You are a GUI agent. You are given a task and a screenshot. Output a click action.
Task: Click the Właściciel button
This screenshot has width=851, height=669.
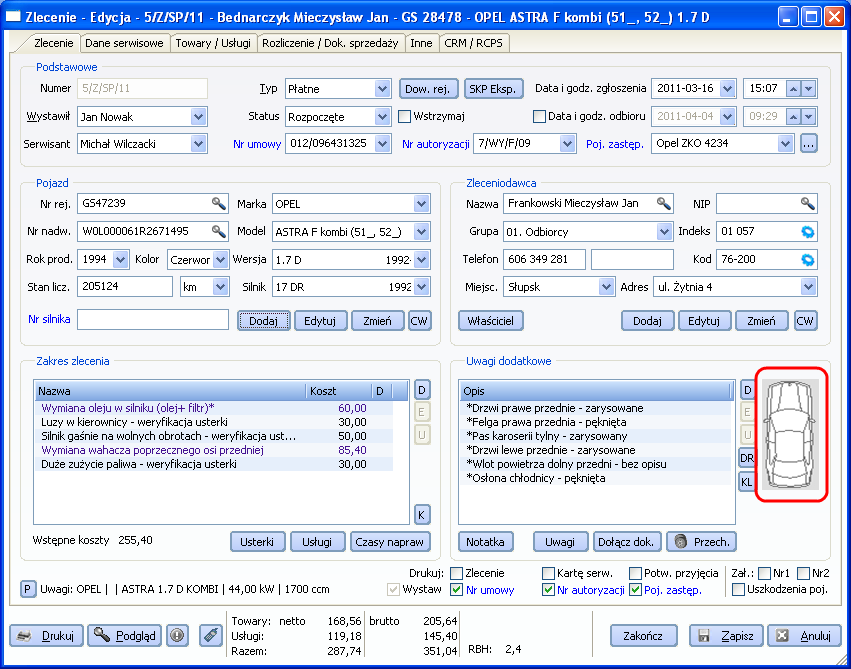(x=491, y=321)
